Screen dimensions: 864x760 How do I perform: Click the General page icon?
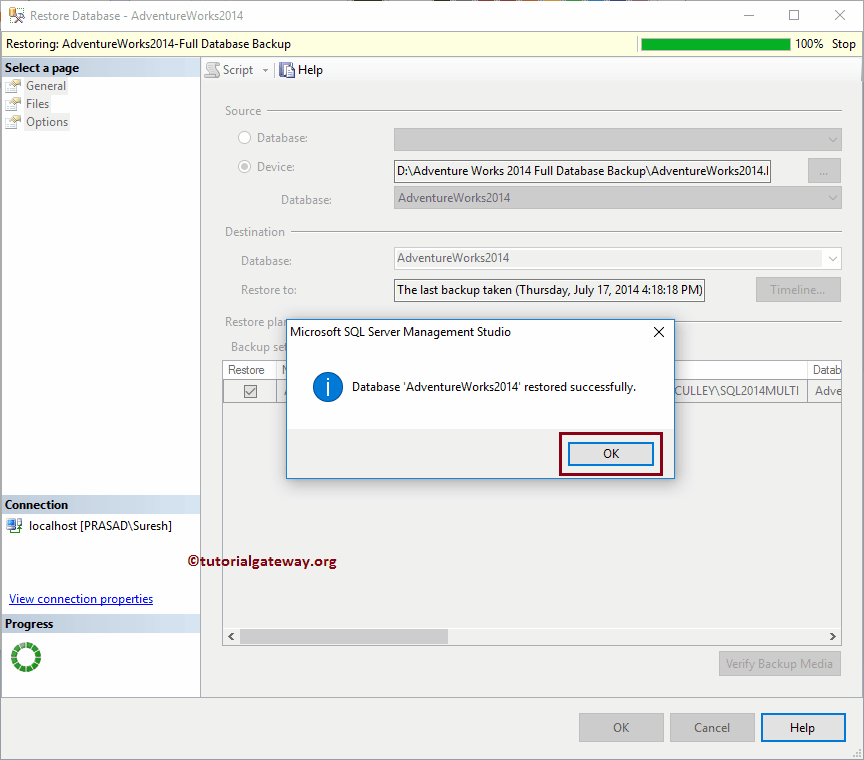coord(13,86)
